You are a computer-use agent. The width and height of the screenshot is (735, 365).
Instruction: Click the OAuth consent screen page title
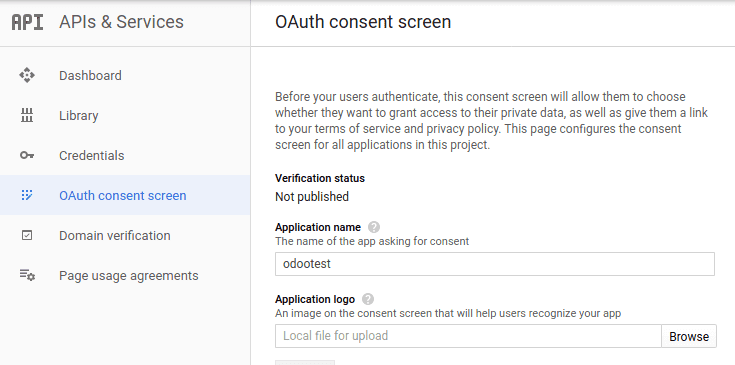(x=363, y=22)
